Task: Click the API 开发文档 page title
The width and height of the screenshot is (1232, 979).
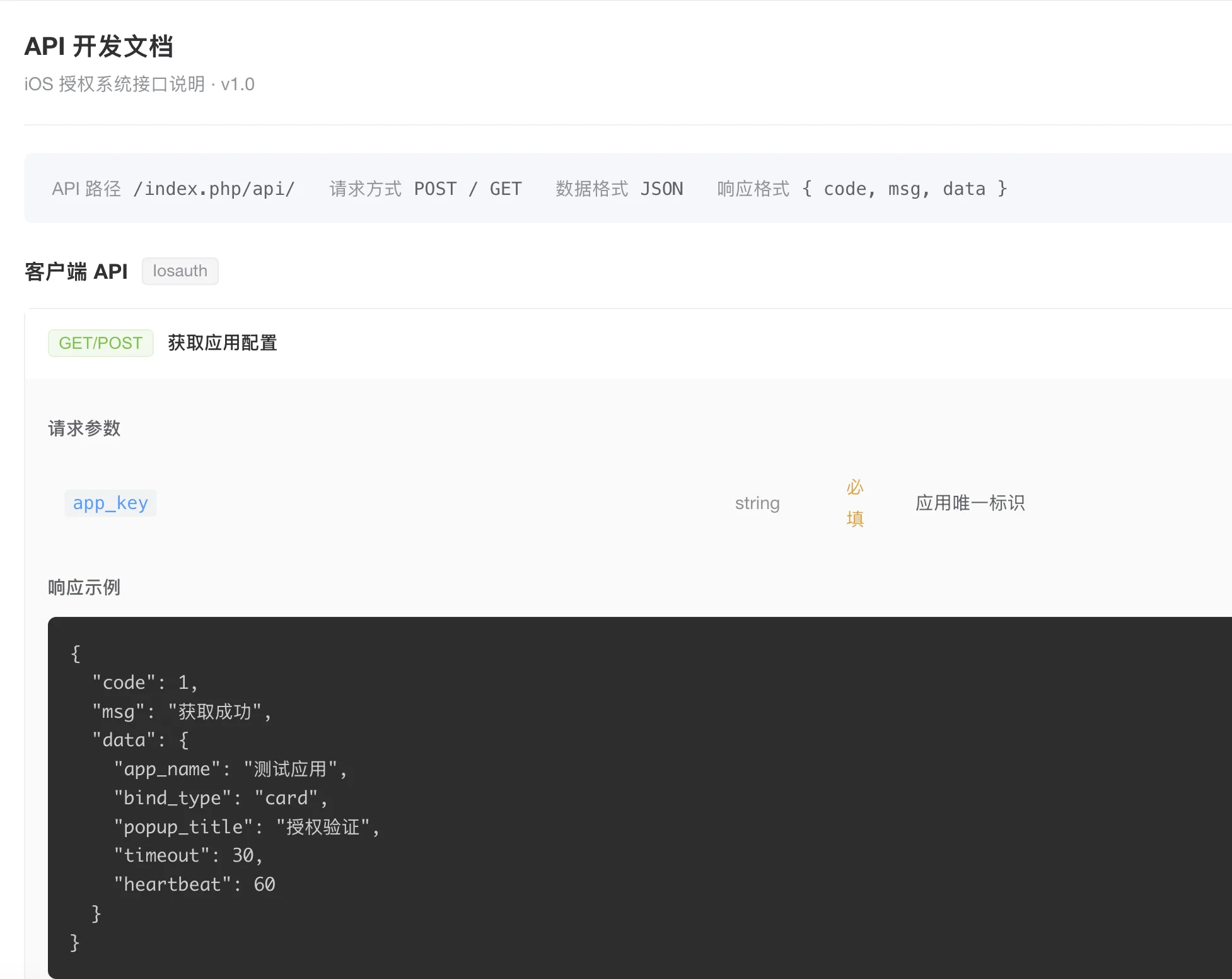Action: coord(99,45)
